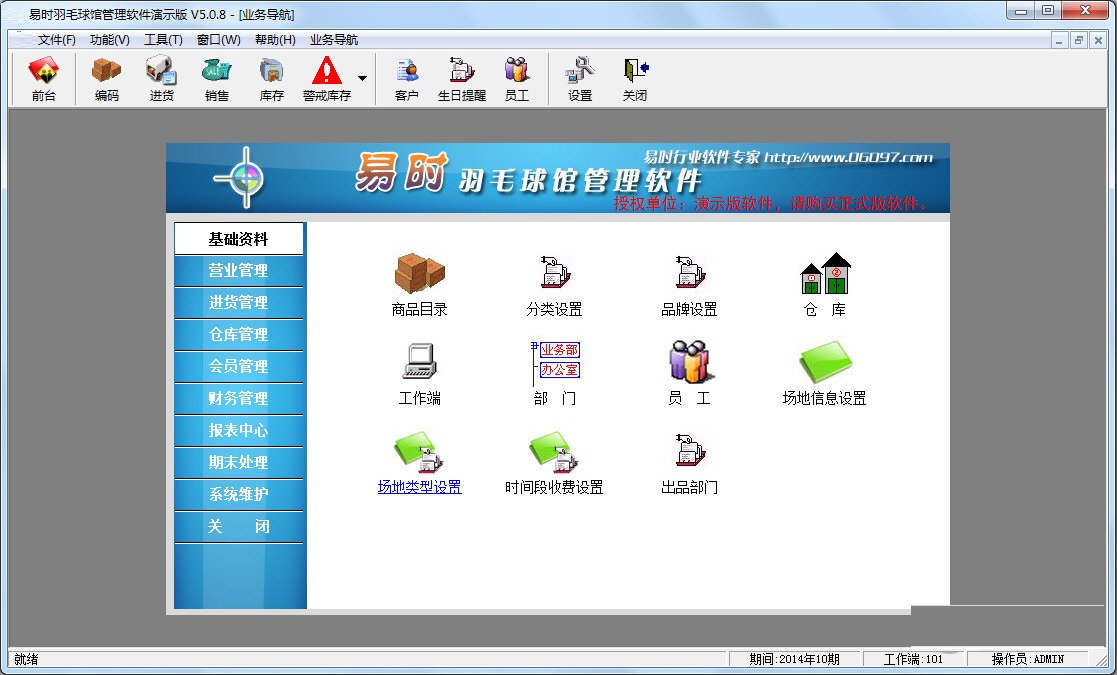Open the 设置 settings toolbar icon
This screenshot has height=675, width=1117.
pos(578,78)
